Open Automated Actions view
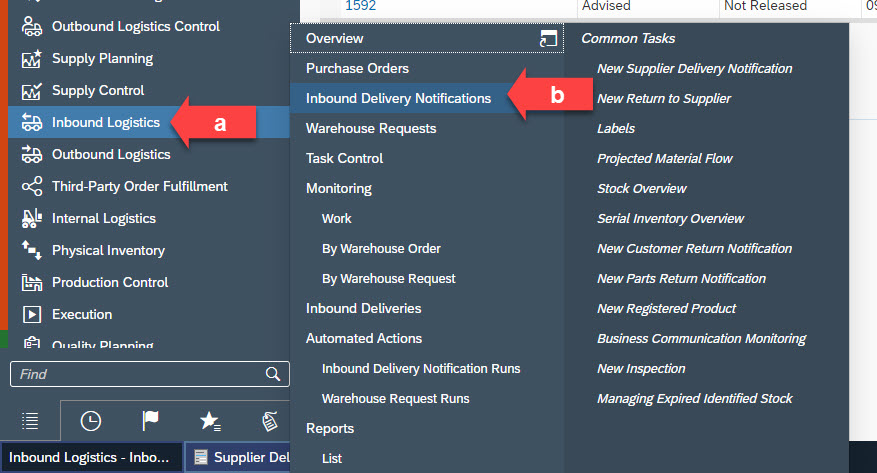This screenshot has width=877, height=473. (364, 338)
